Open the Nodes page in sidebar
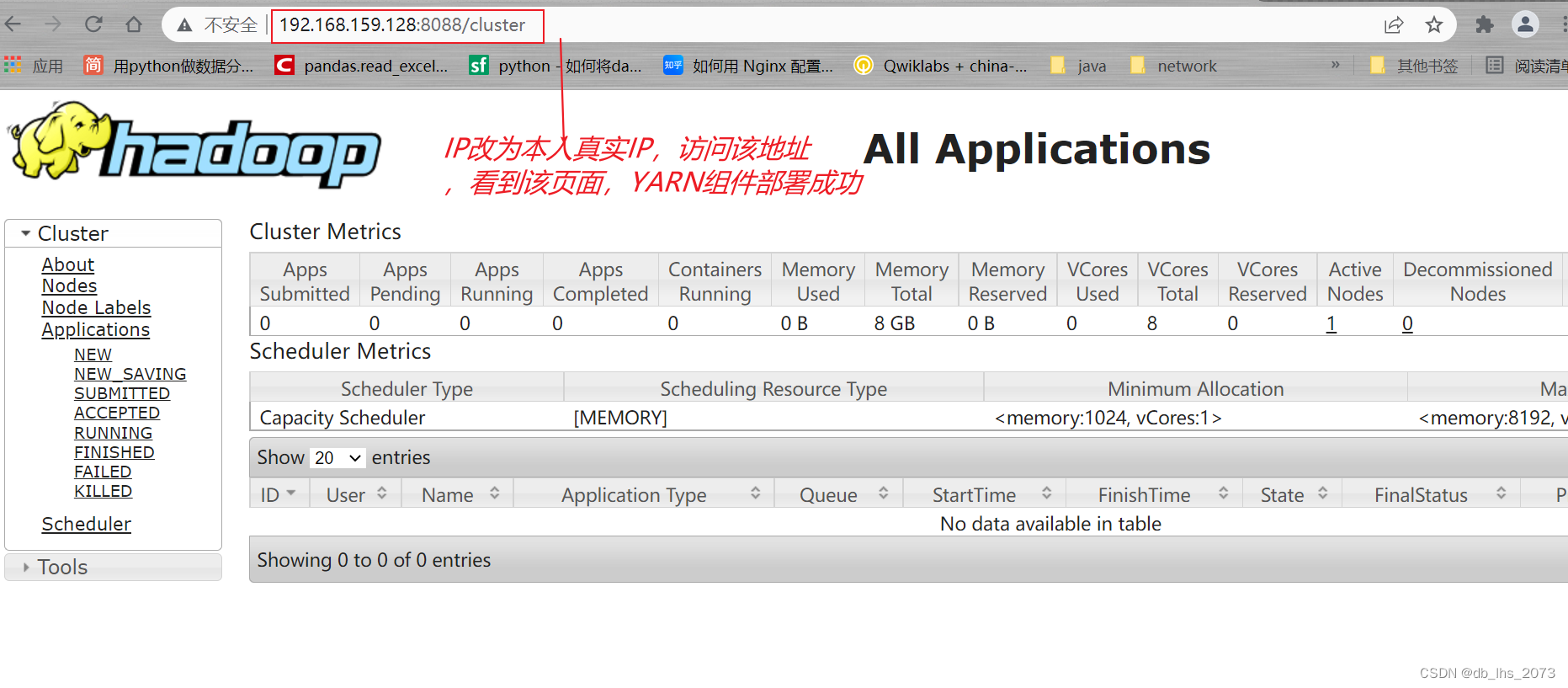Viewport: 1568px width, 688px height. 70,286
